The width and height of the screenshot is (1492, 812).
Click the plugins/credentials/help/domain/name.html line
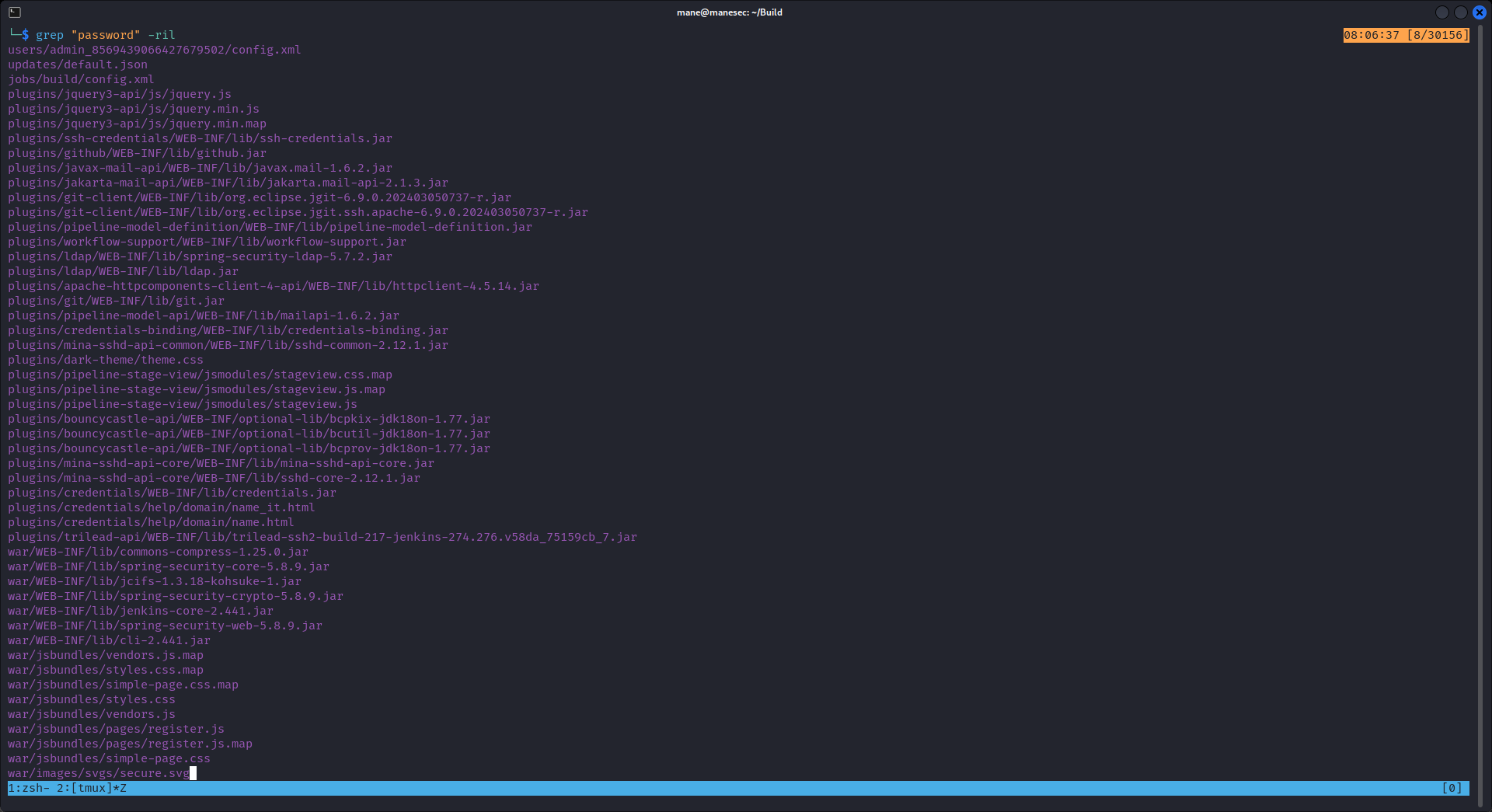tap(150, 522)
